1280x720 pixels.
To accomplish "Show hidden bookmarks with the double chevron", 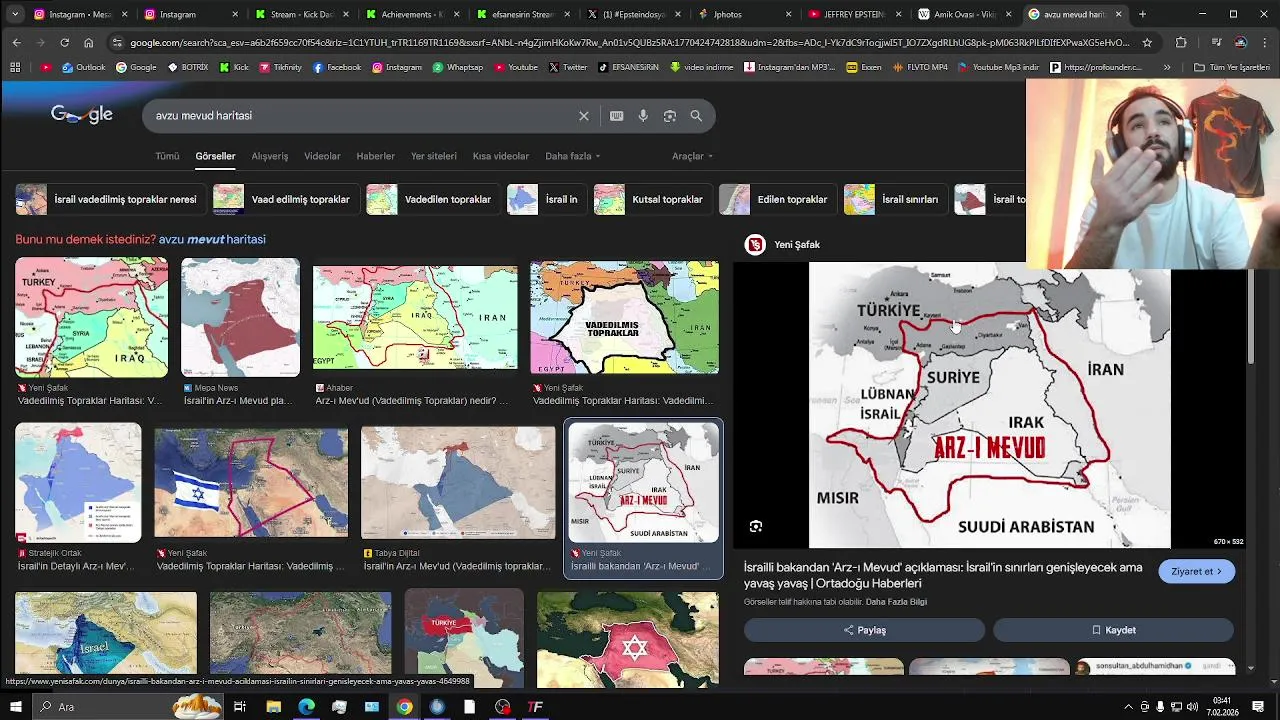I will click(1167, 67).
